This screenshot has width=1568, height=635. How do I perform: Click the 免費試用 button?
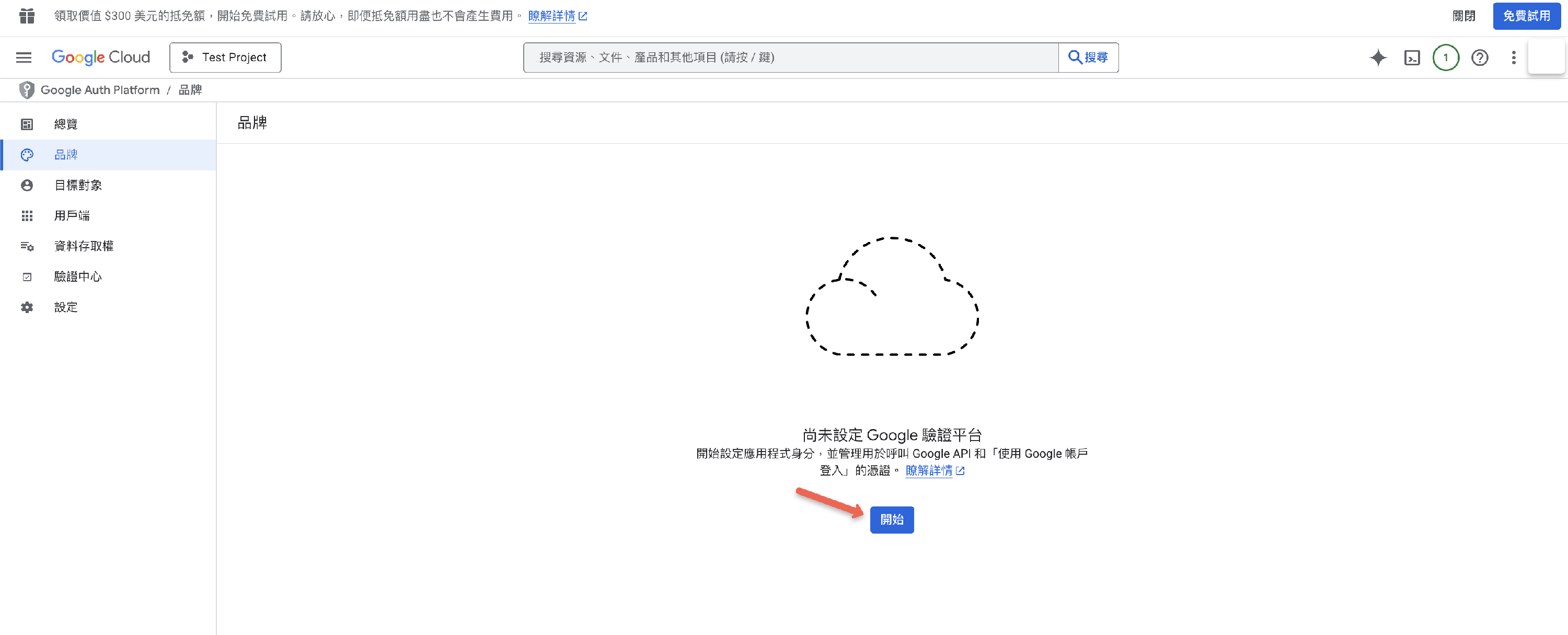[x=1526, y=16]
